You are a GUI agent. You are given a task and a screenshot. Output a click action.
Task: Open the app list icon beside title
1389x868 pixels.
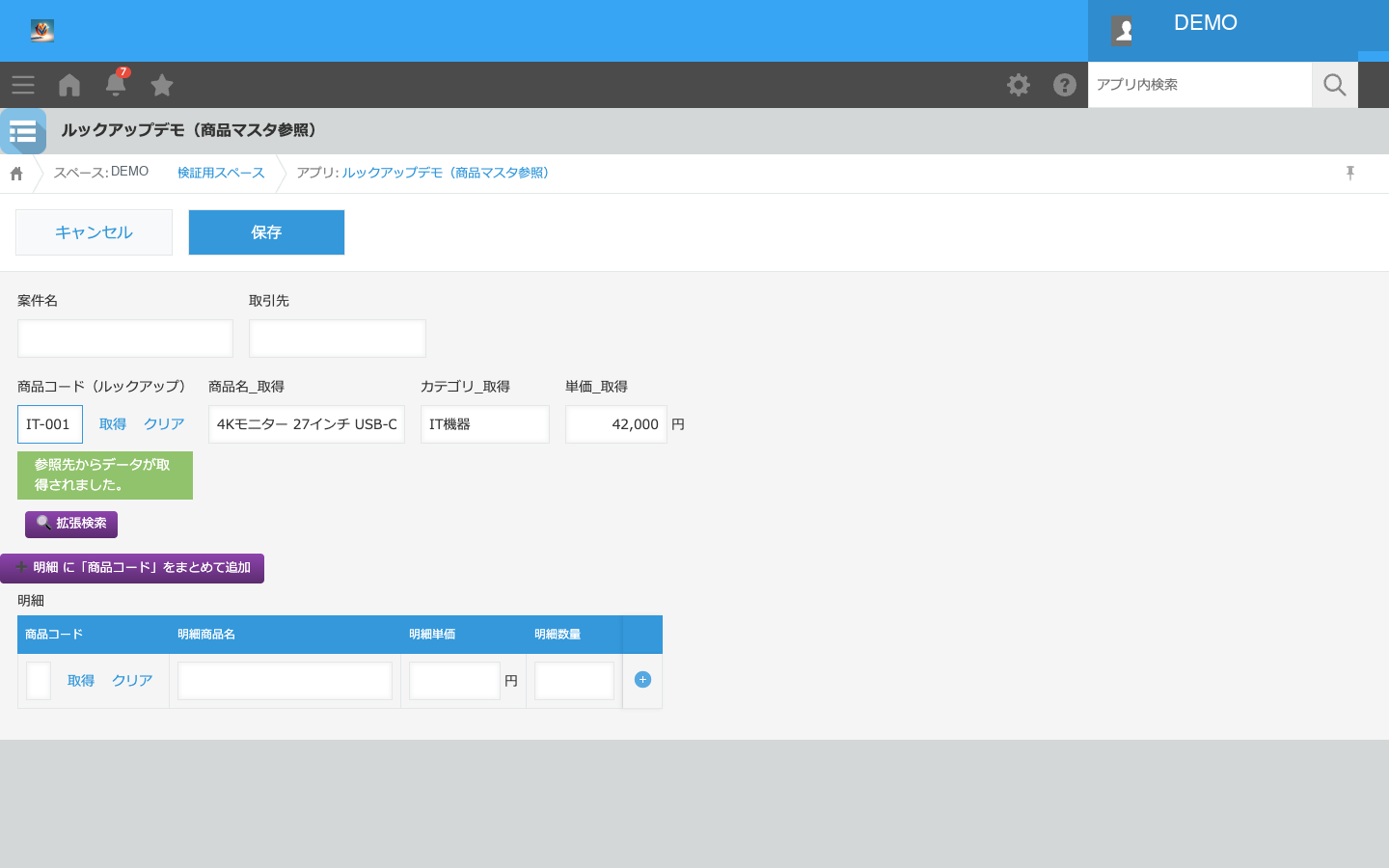point(23,131)
